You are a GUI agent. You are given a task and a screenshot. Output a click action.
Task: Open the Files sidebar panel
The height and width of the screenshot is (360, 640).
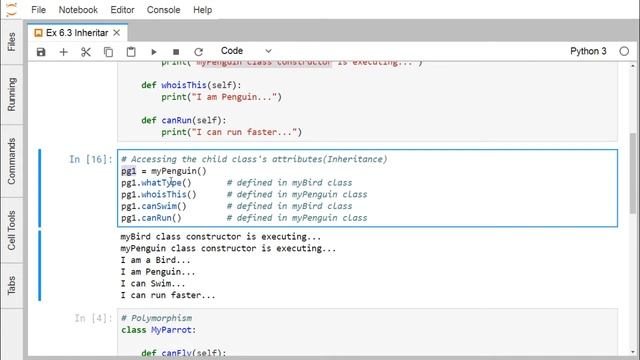tap(11, 42)
